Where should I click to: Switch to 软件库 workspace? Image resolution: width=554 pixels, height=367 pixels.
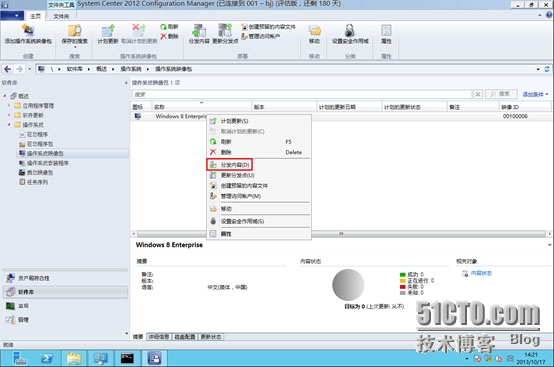65,292
